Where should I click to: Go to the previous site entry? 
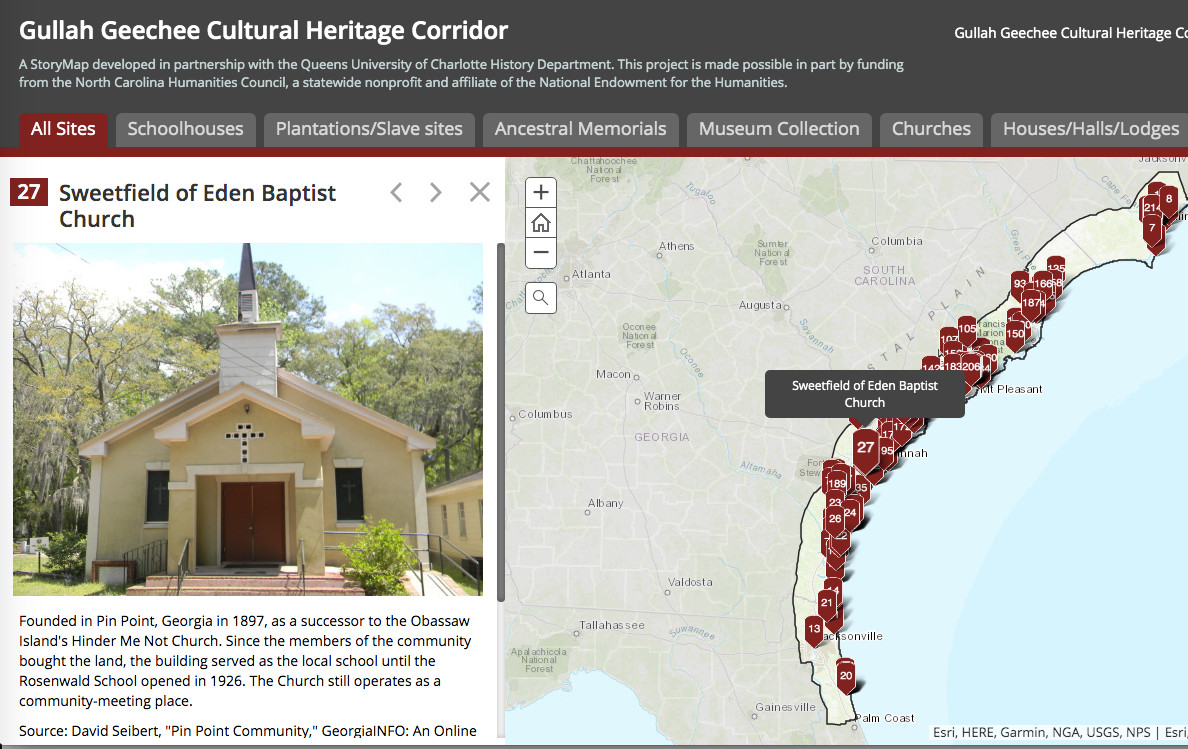tap(396, 192)
